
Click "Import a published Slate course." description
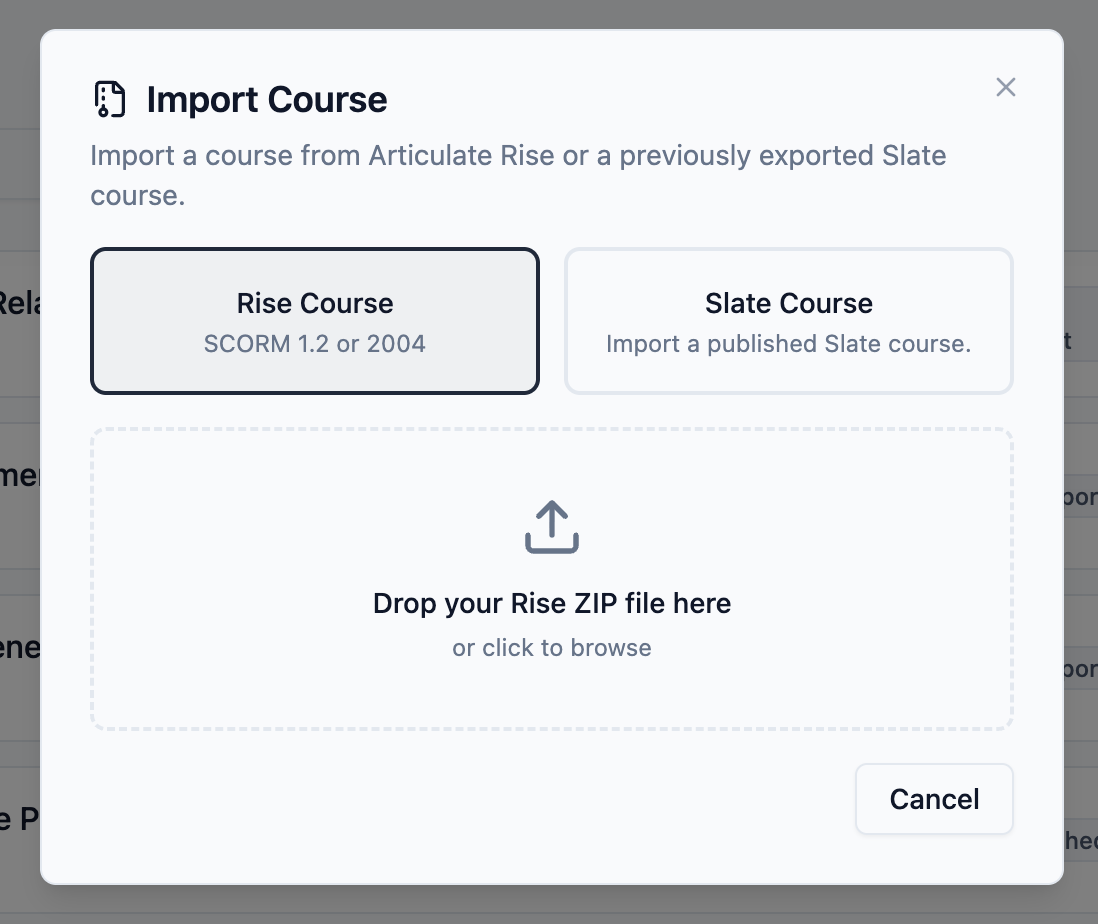point(788,343)
